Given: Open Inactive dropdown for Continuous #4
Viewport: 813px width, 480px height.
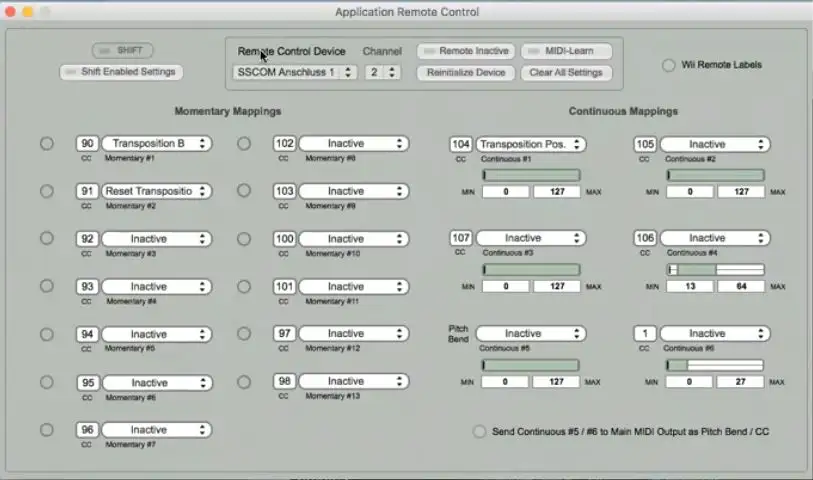Looking at the screenshot, I should coord(715,238).
